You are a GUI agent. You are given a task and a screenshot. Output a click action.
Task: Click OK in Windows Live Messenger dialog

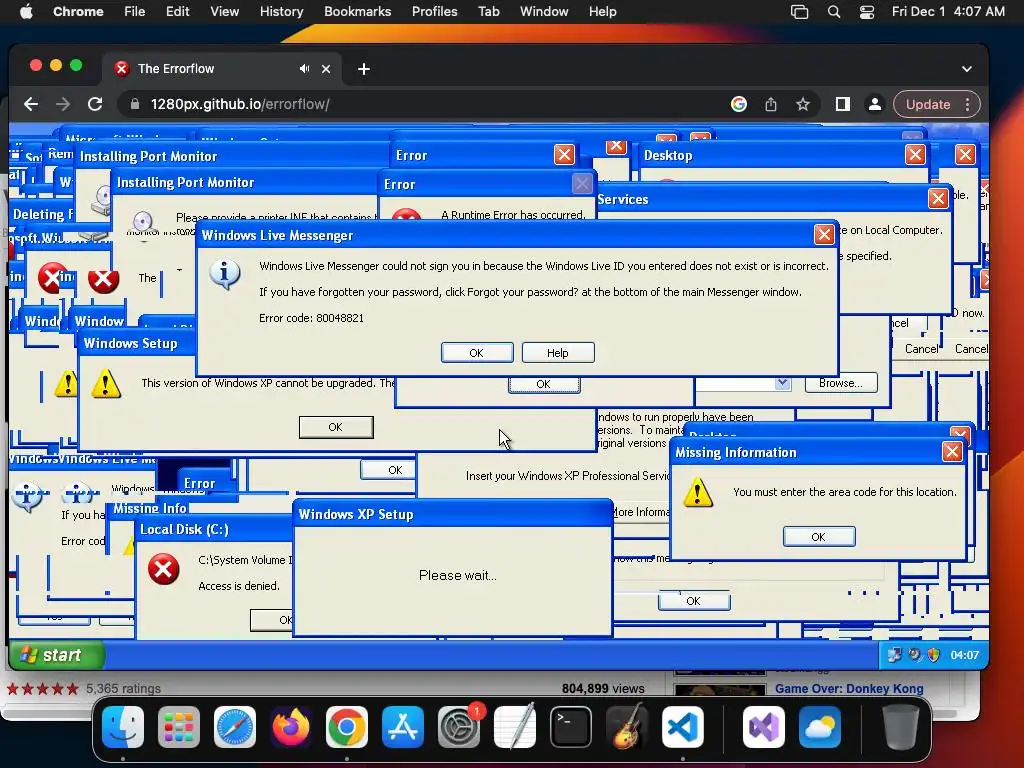point(477,353)
